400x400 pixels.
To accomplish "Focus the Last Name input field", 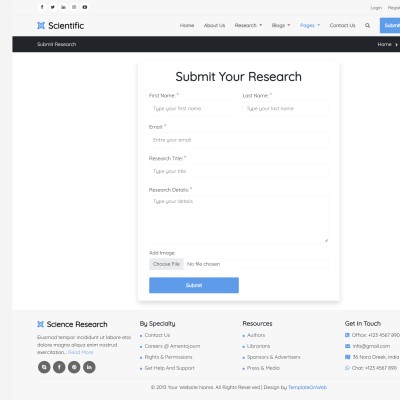I will pos(285,109).
